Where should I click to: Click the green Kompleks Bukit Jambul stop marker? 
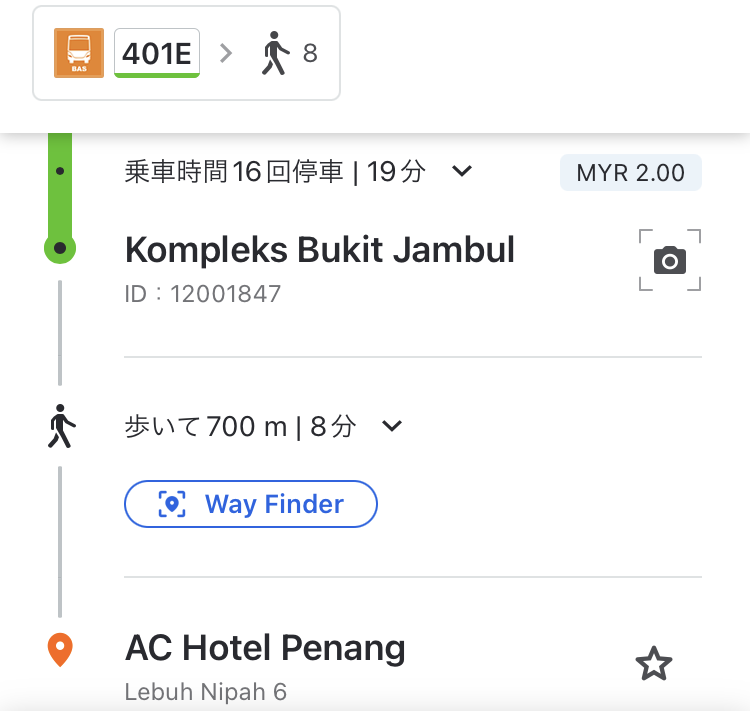(x=60, y=248)
